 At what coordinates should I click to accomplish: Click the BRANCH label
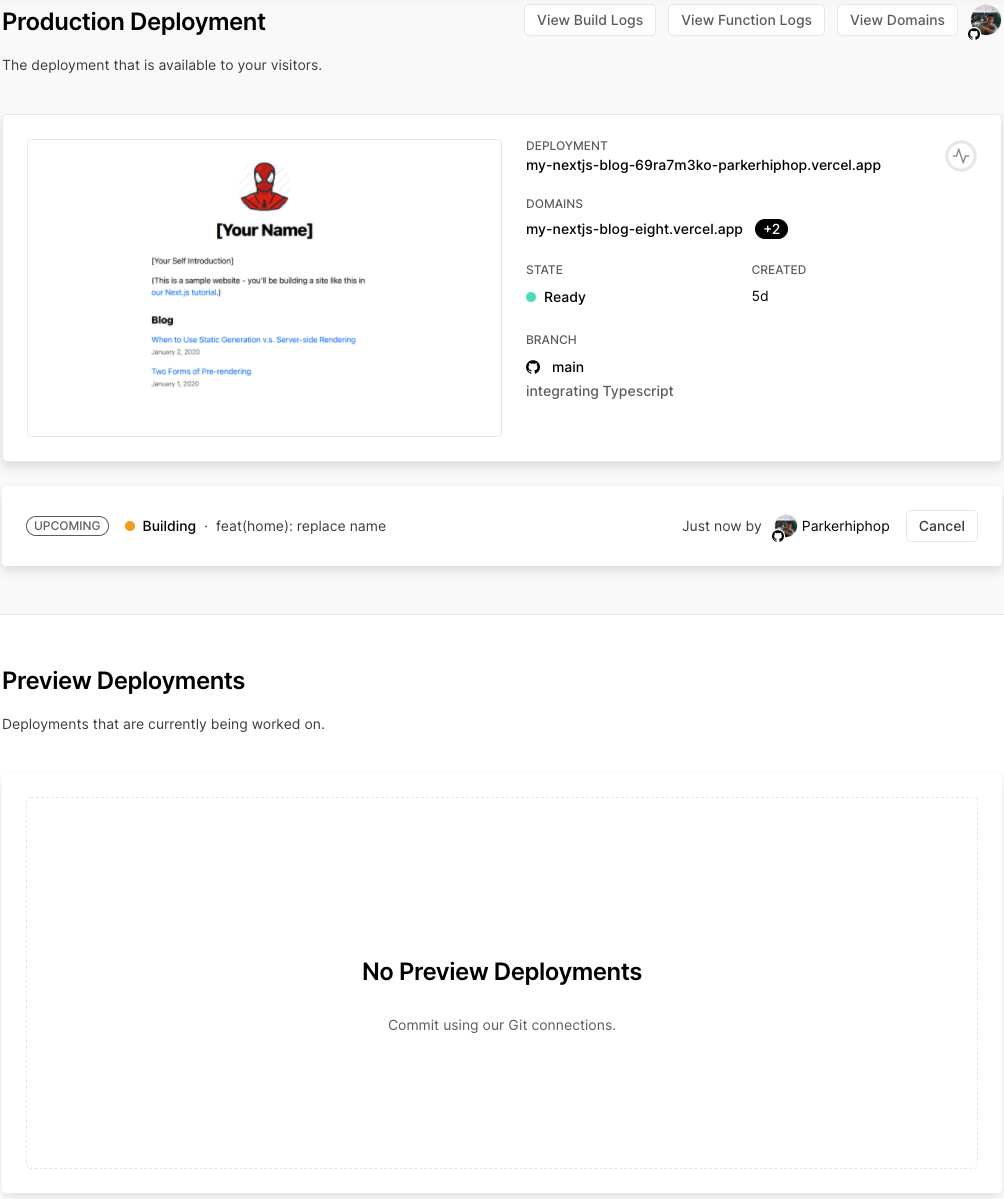point(551,340)
